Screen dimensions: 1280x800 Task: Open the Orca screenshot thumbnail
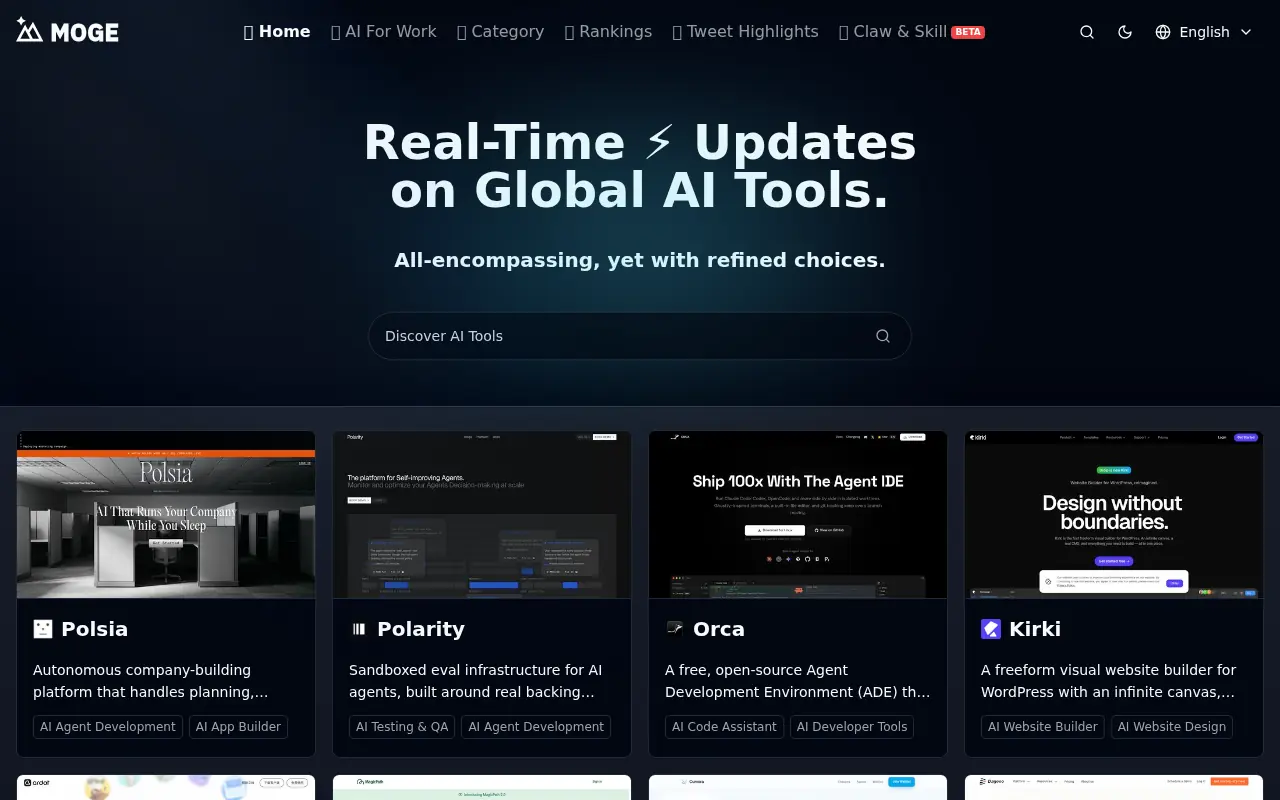[798, 515]
